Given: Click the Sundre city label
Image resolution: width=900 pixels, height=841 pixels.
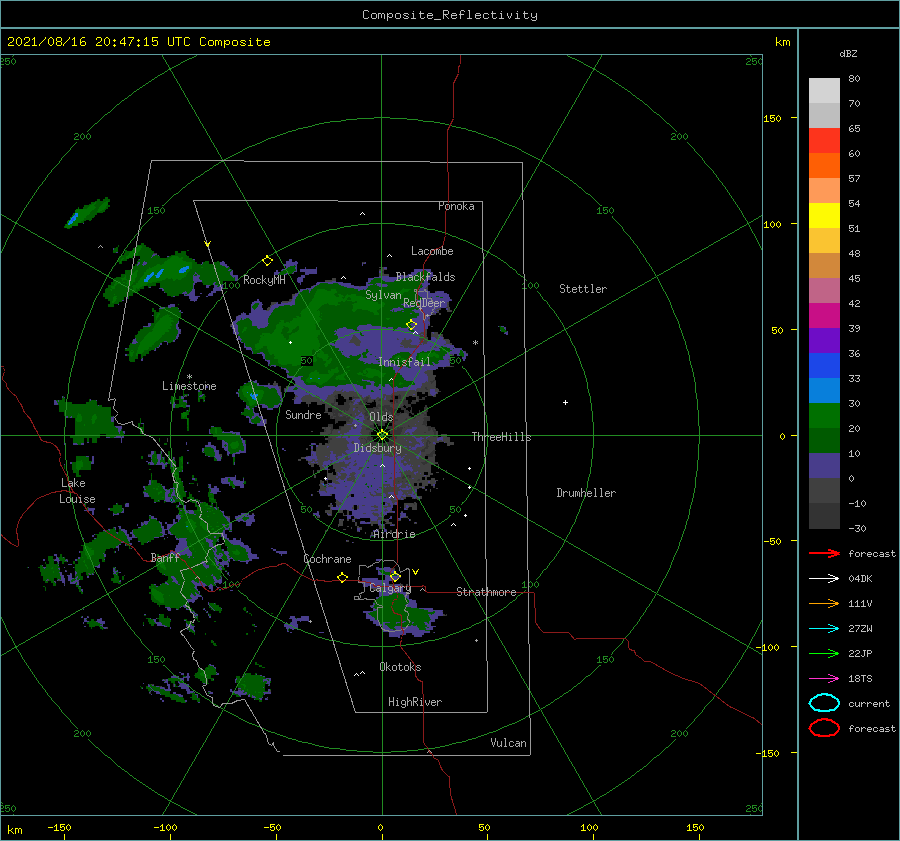Looking at the screenshot, I should tap(303, 414).
